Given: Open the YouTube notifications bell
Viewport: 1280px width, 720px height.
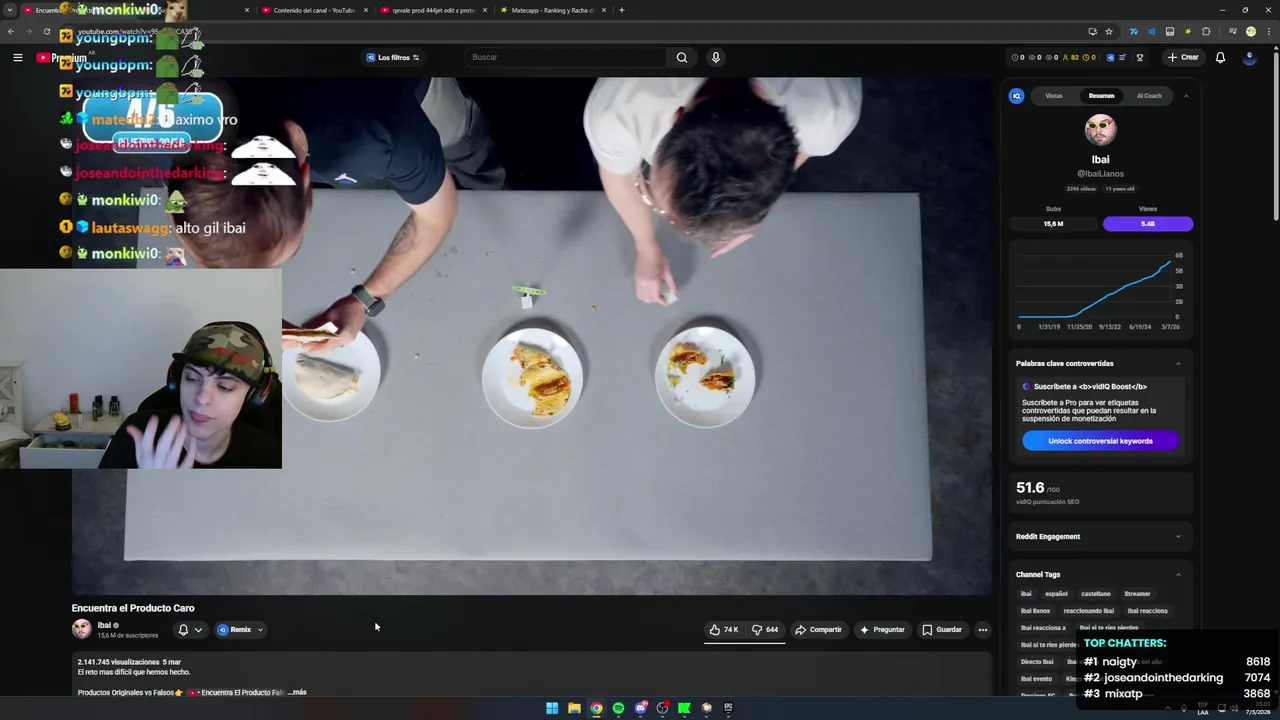Looking at the screenshot, I should pos(1220,57).
